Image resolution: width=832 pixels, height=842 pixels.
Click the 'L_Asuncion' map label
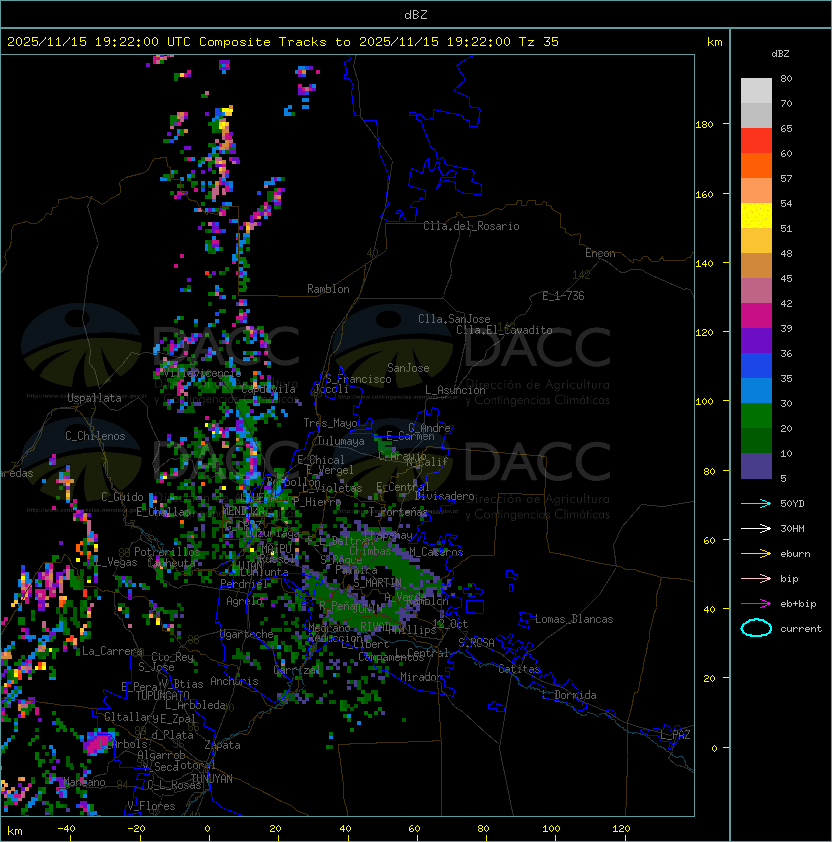[x=455, y=390]
